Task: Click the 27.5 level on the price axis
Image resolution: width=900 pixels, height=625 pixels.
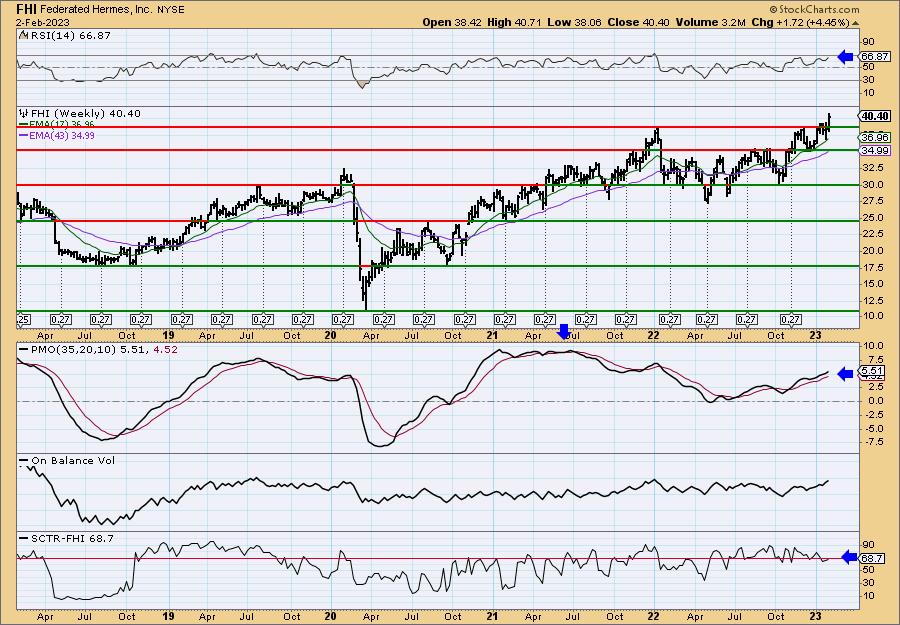Action: pos(872,201)
